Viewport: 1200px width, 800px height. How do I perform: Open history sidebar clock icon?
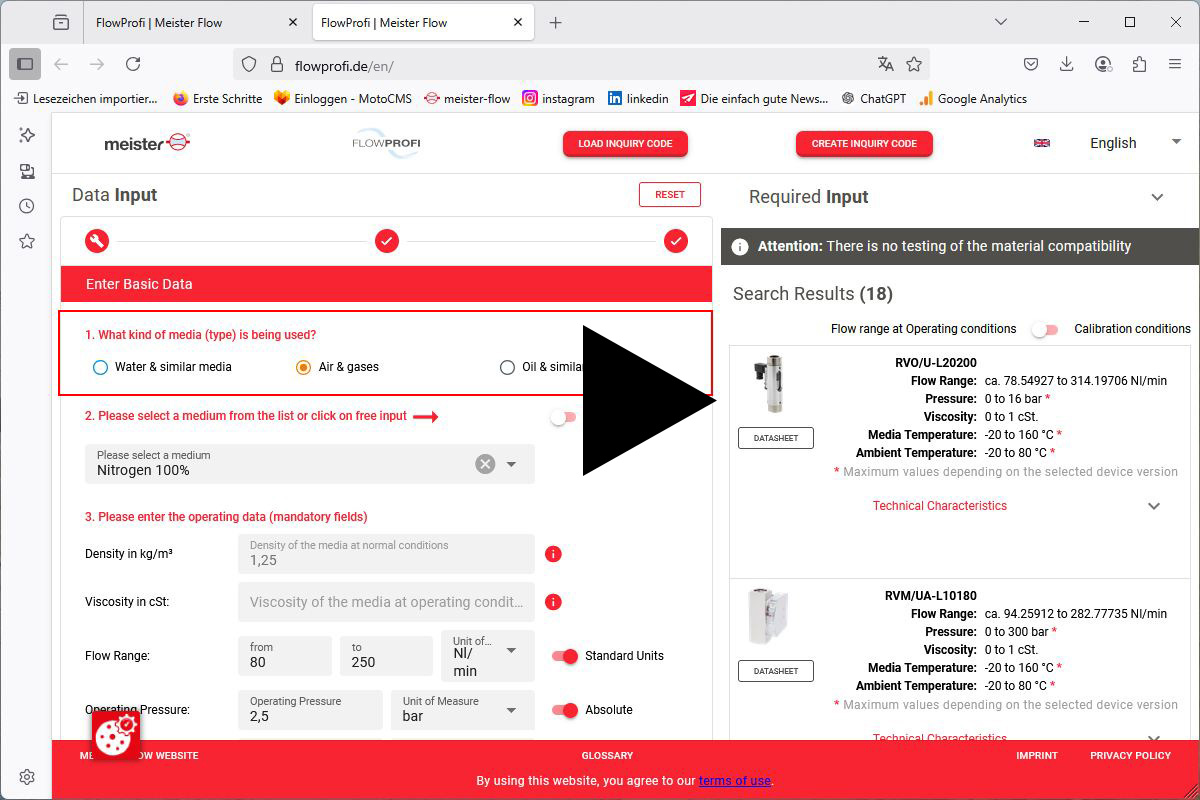coord(27,206)
